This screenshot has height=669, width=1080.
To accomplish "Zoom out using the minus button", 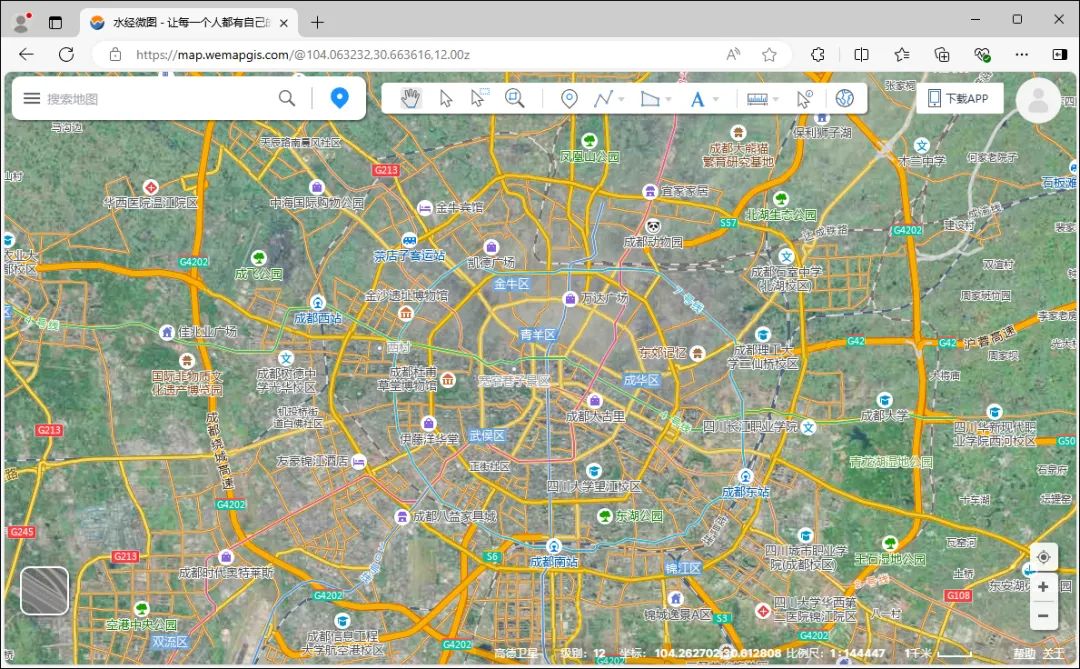I will pyautogui.click(x=1043, y=615).
